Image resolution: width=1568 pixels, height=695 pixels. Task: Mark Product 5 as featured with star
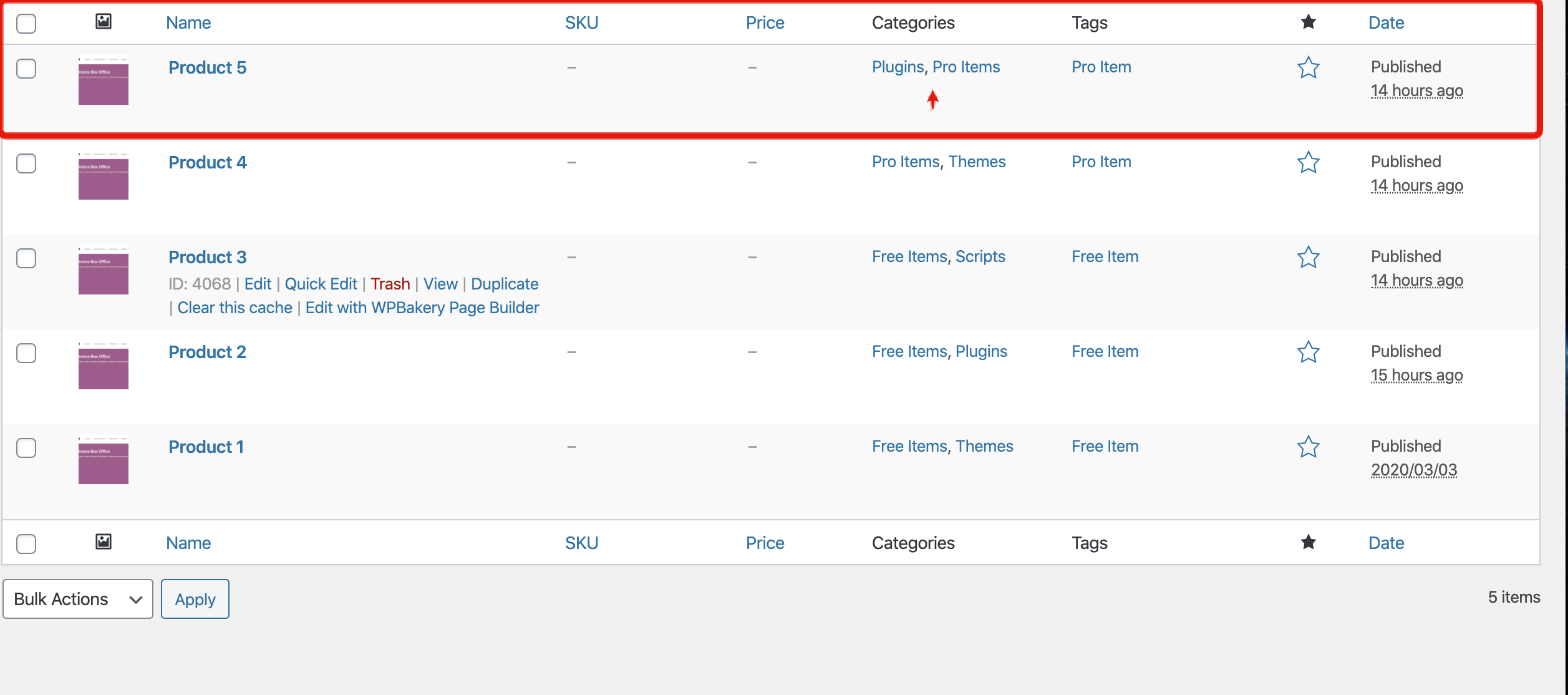click(1308, 67)
